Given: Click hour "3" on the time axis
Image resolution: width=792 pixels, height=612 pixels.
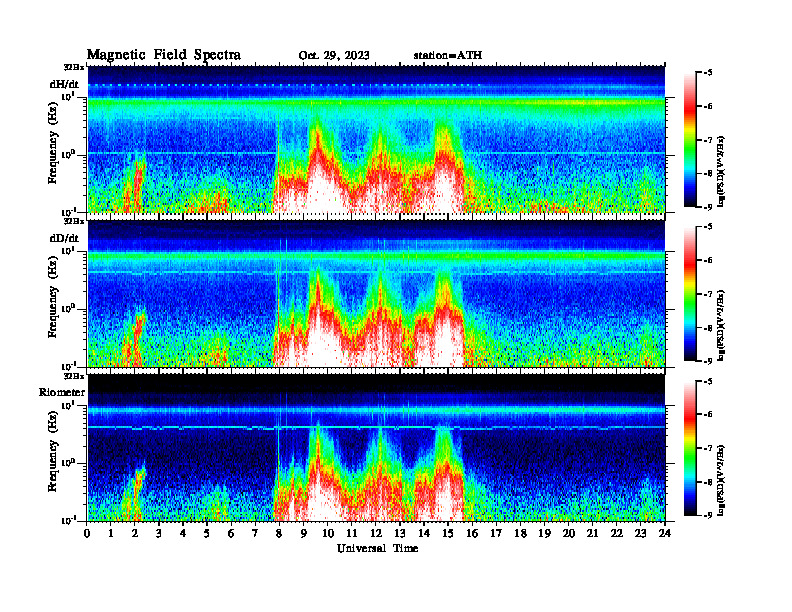Looking at the screenshot, I should click(x=159, y=533).
